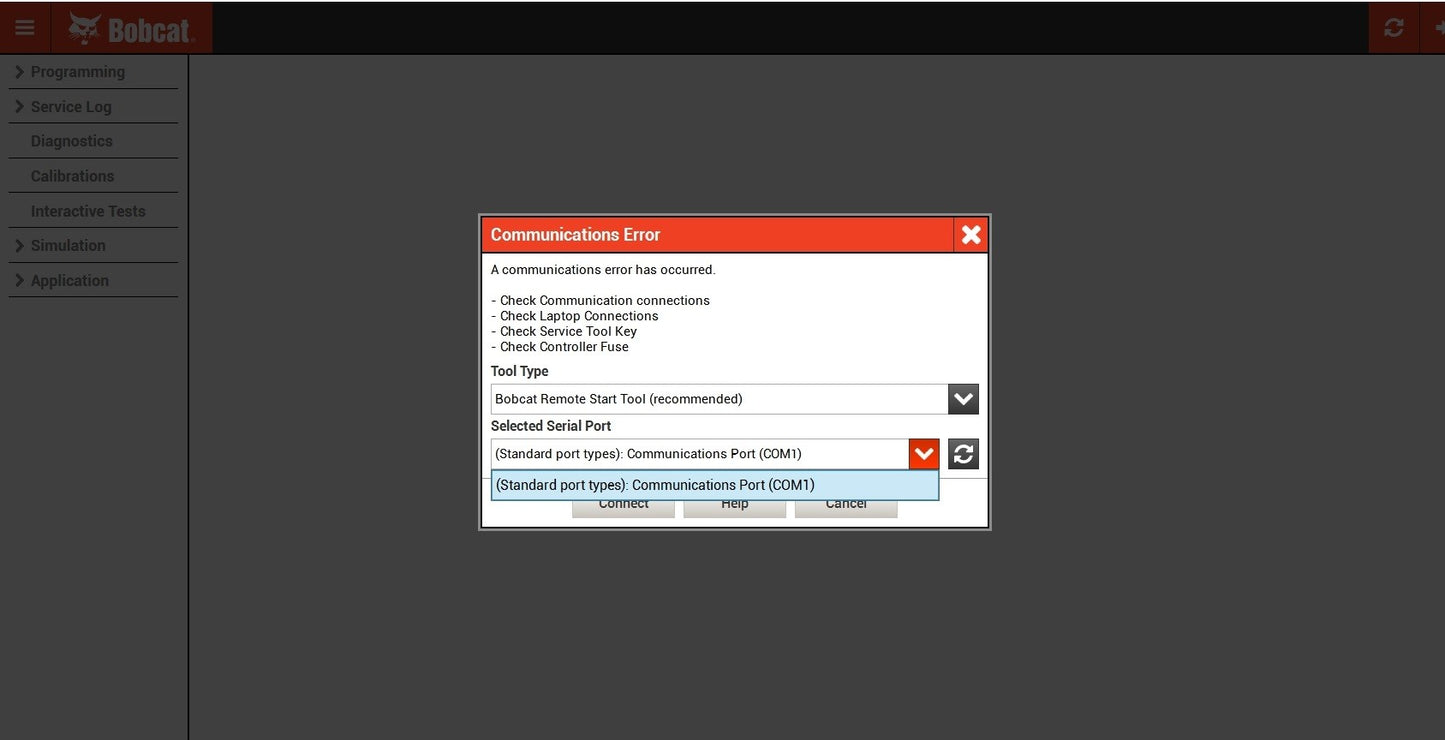1445x740 pixels.
Task: Click the Cancel button
Action: tap(846, 506)
